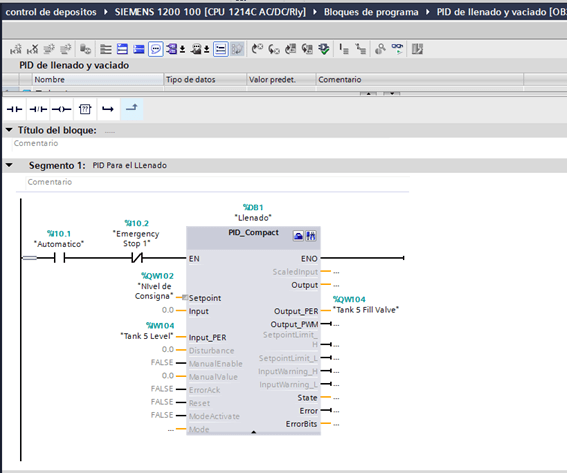Open breadcrumb arrow after control de depositos
The image size is (567, 473).
coord(106,12)
